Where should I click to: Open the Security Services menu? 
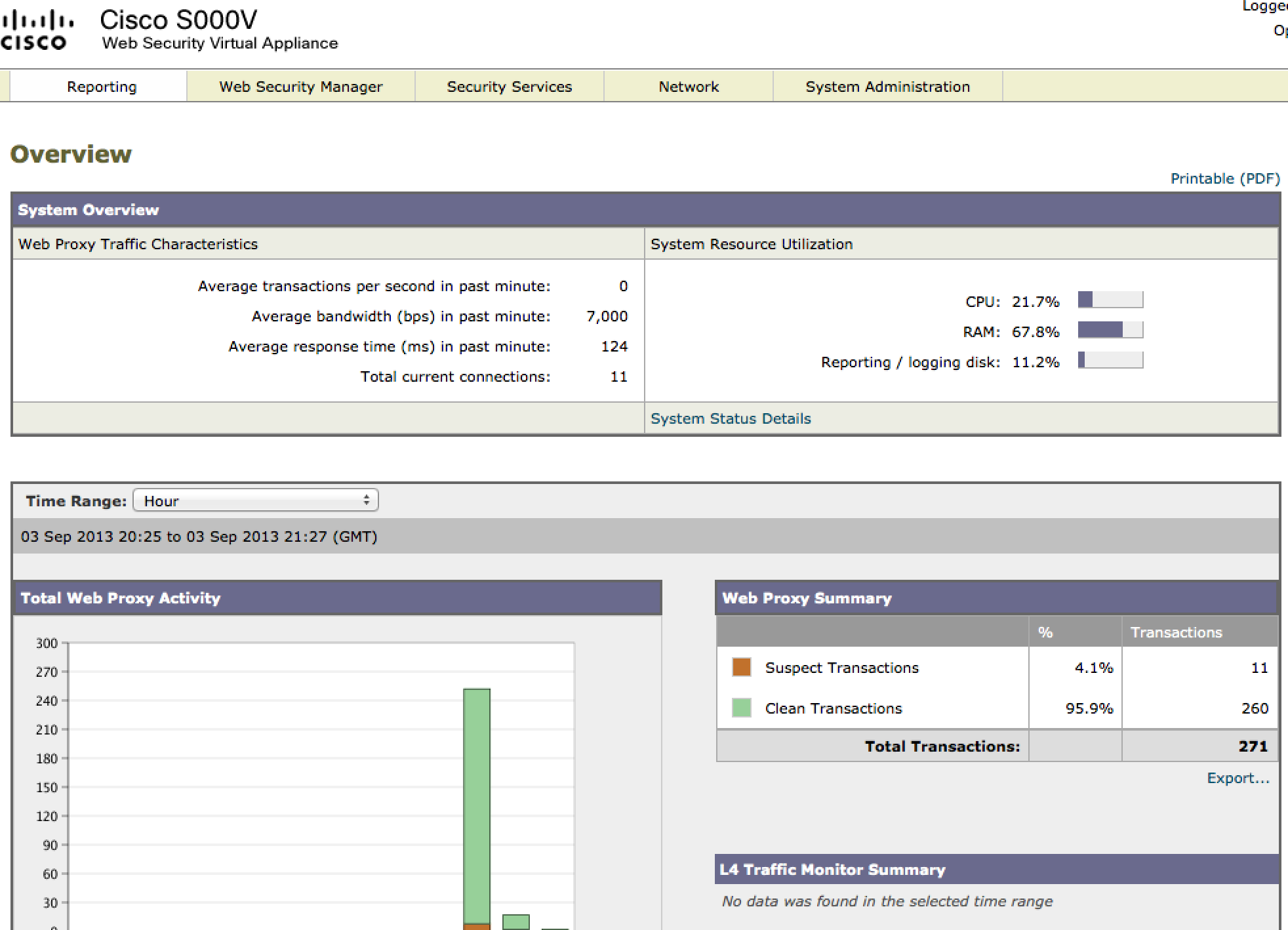[509, 86]
